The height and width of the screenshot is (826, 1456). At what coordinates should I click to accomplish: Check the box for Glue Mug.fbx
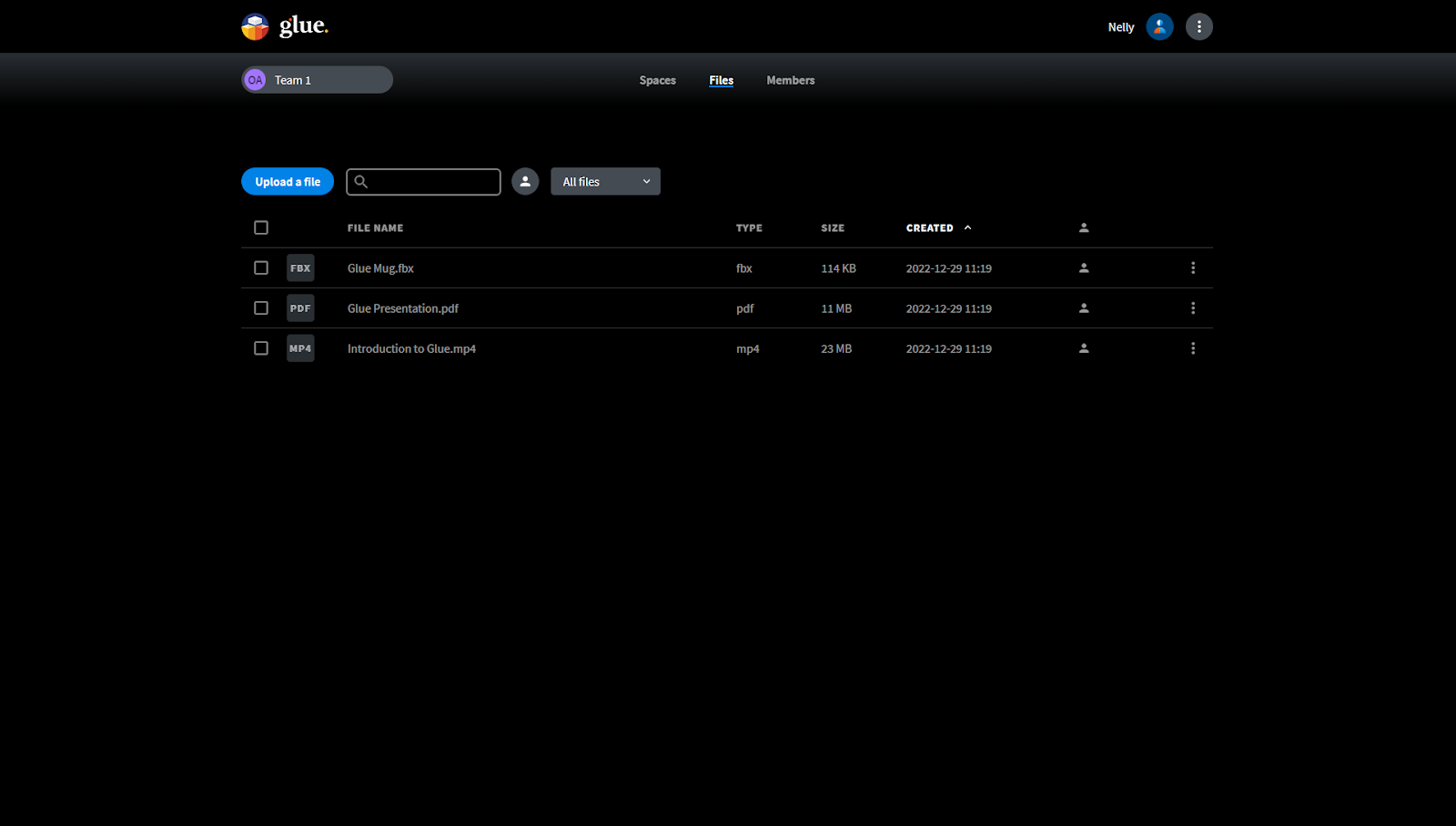coord(261,268)
